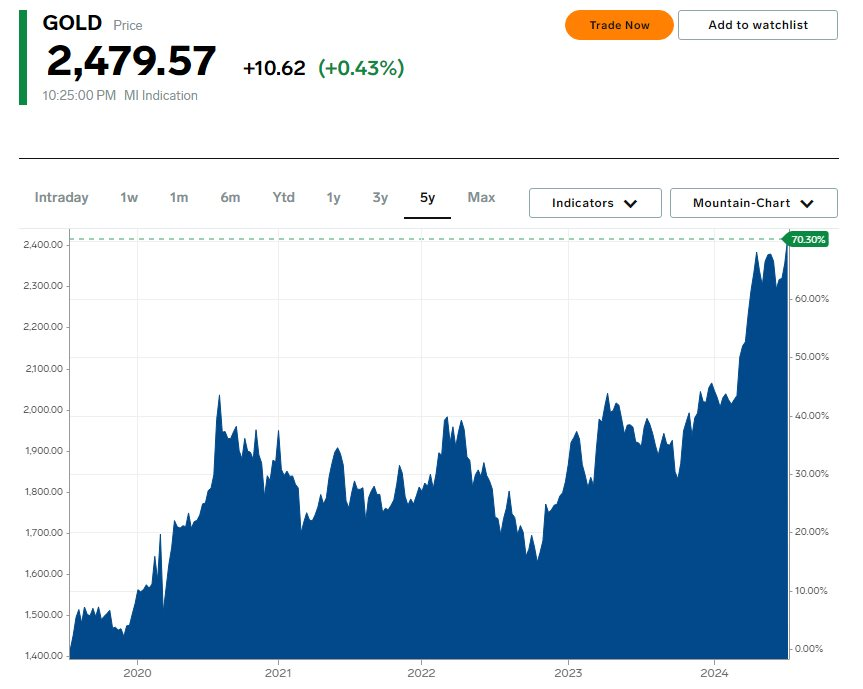This screenshot has height=689, width=863.
Task: Click the 2022 label on time axis
Action: [x=421, y=673]
